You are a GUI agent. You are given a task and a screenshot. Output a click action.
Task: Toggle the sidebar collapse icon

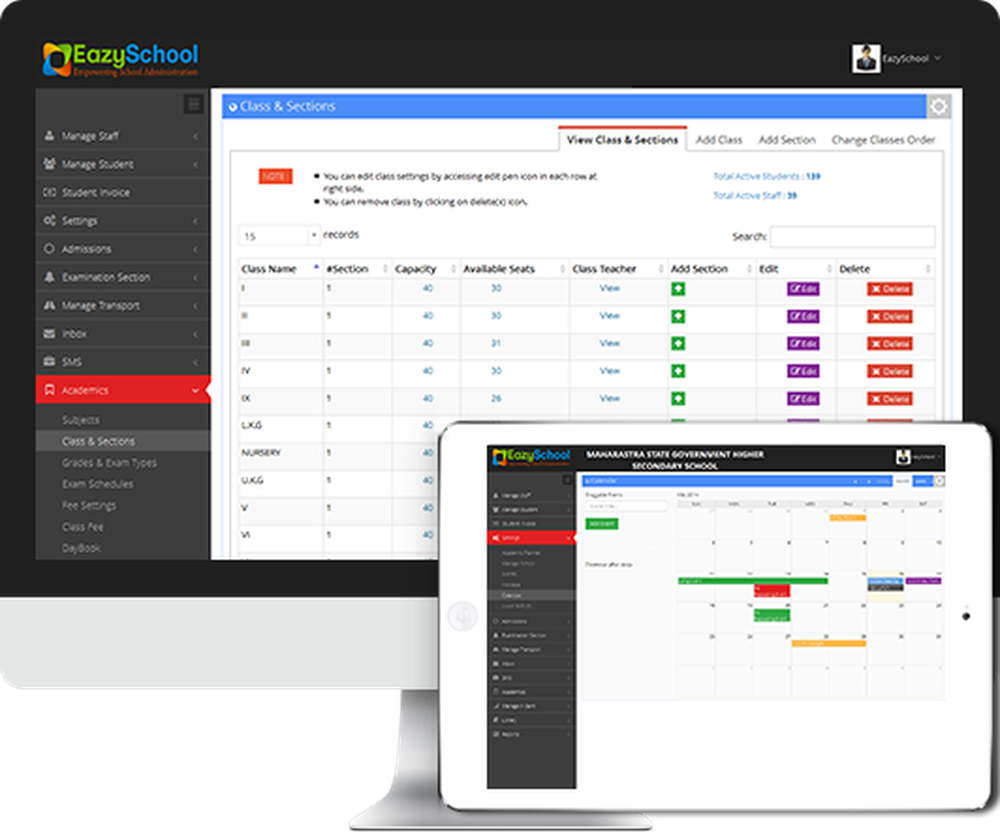(x=193, y=104)
